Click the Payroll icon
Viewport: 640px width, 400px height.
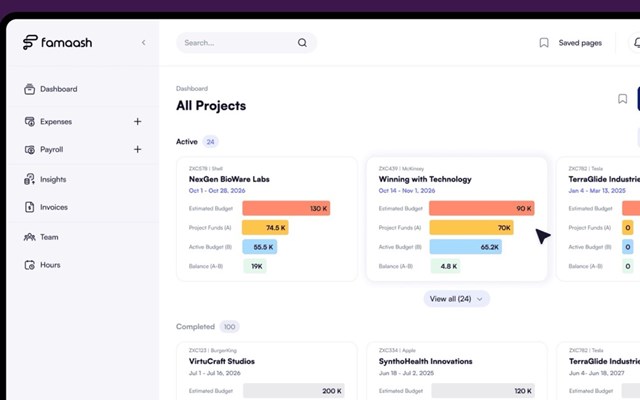29,149
